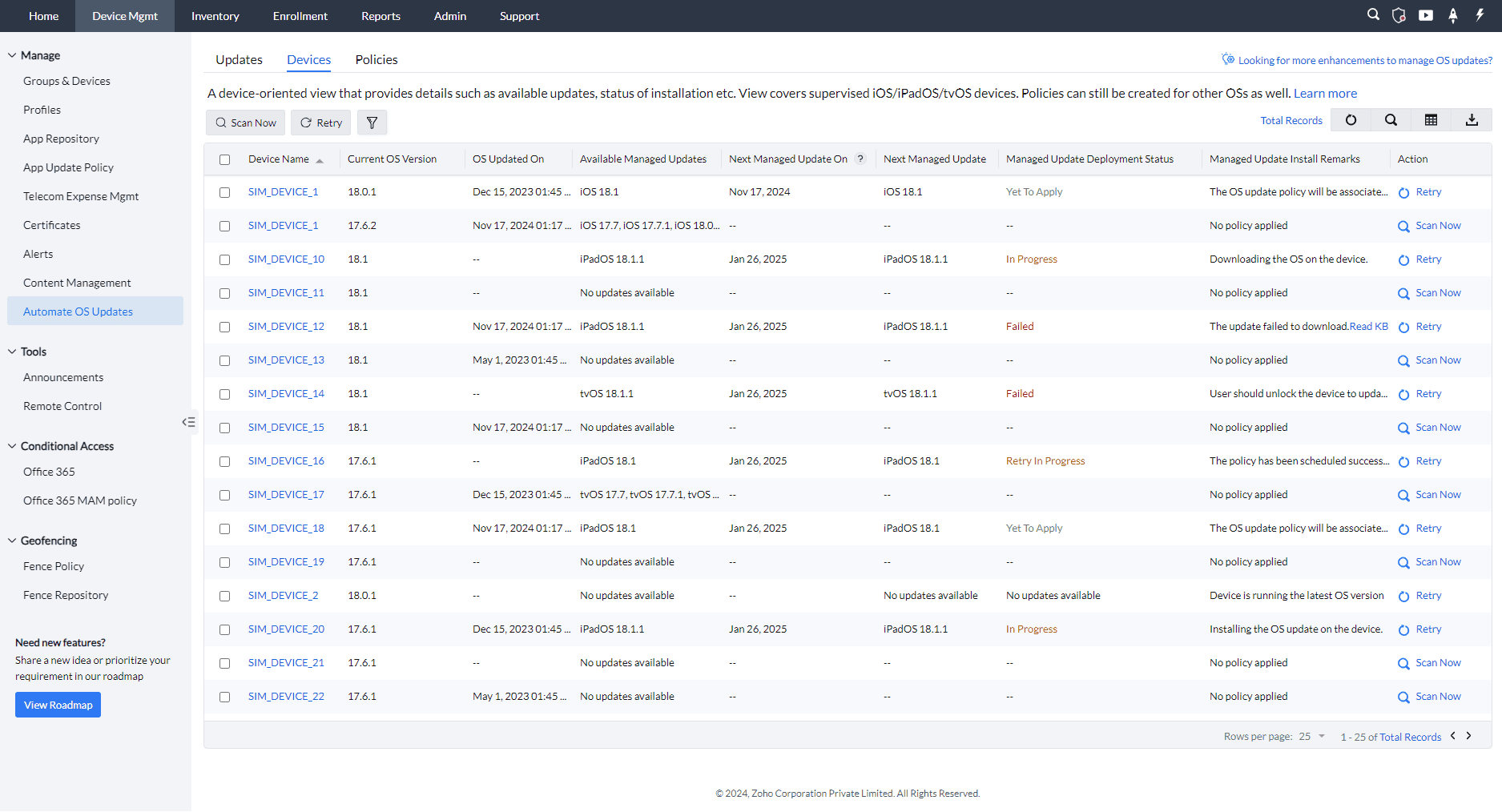Open the video tutorials icon in header

(x=1426, y=15)
